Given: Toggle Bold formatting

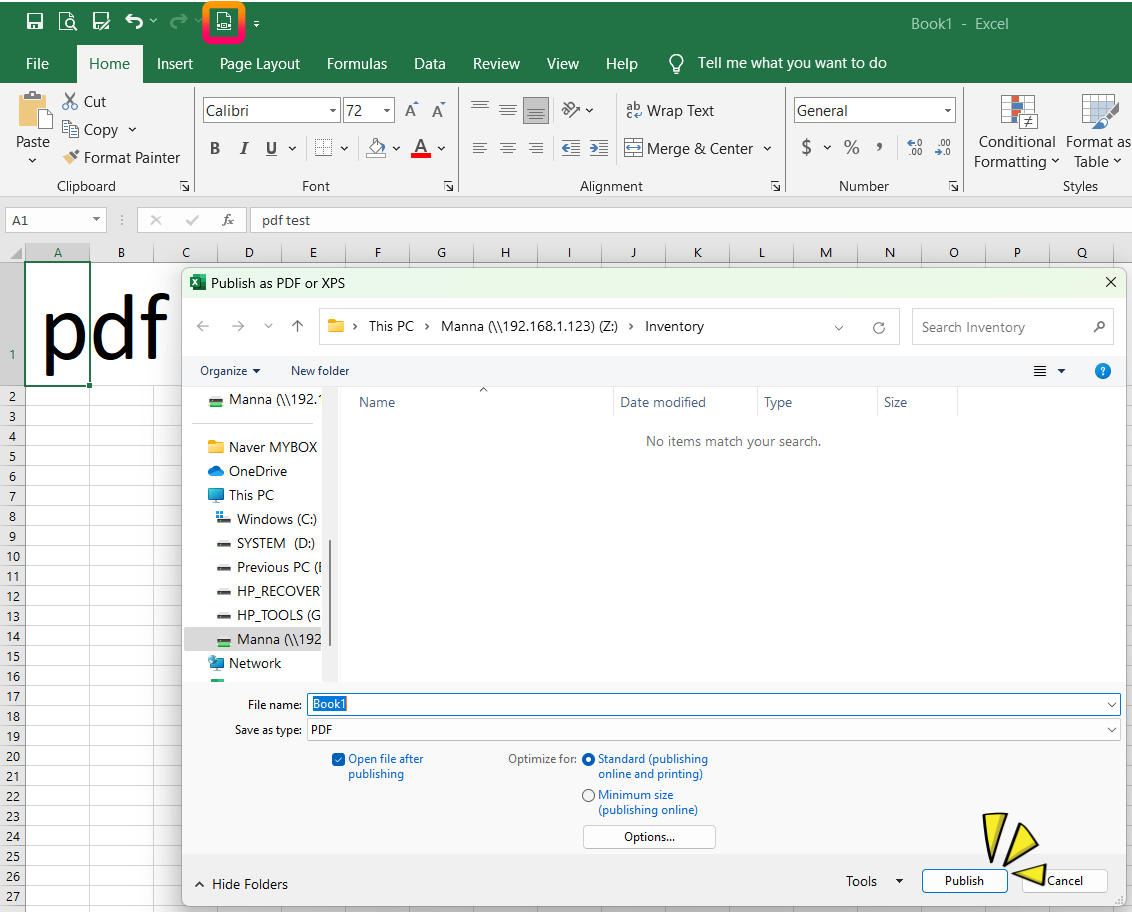Looking at the screenshot, I should (215, 149).
